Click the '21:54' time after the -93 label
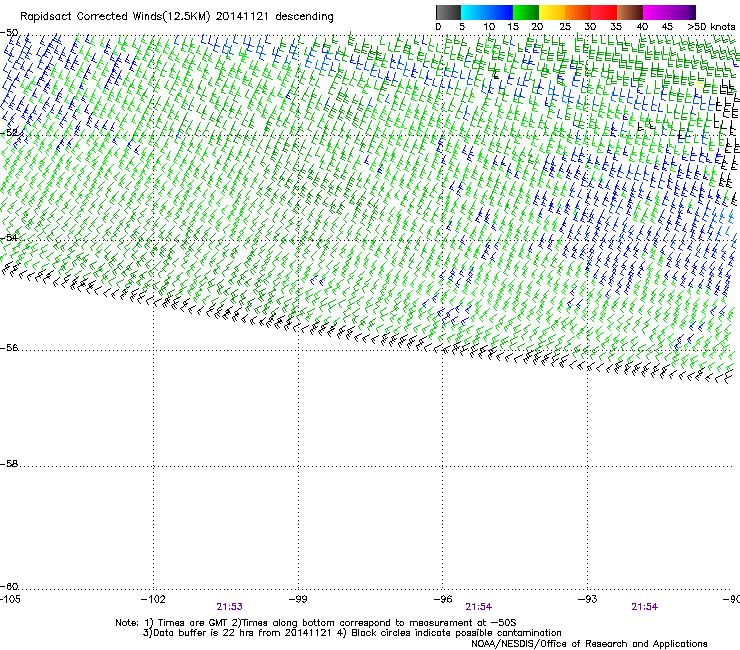This screenshot has width=740, height=650. [x=645, y=607]
